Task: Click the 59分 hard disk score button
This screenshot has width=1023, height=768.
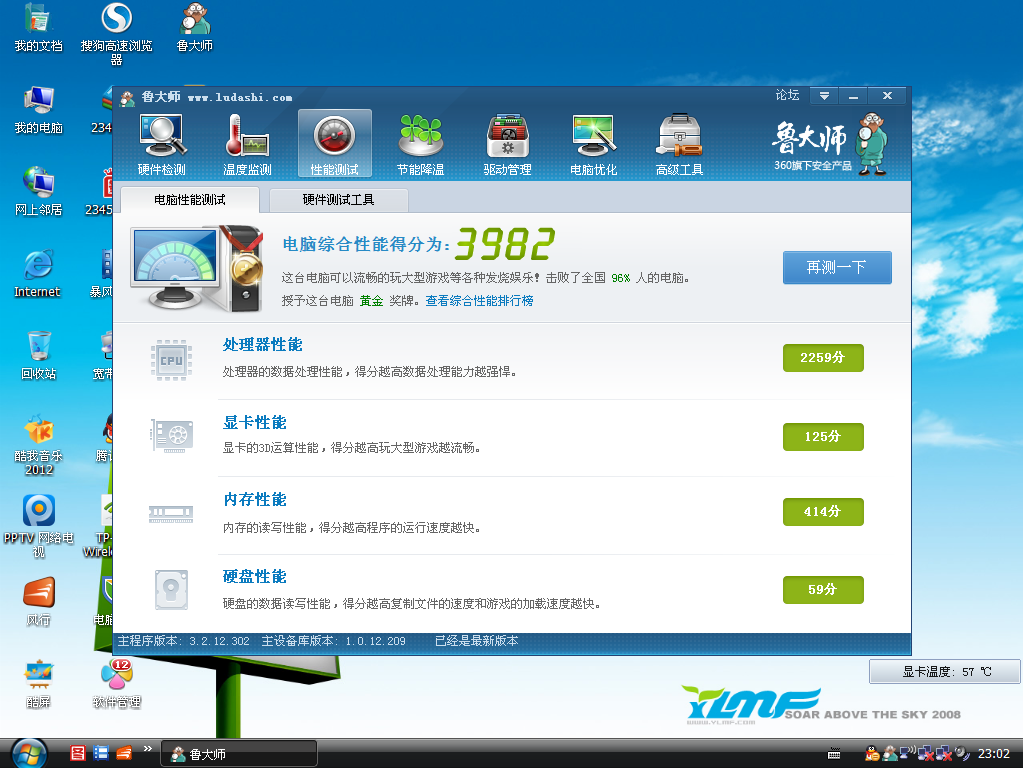Action: (x=823, y=590)
